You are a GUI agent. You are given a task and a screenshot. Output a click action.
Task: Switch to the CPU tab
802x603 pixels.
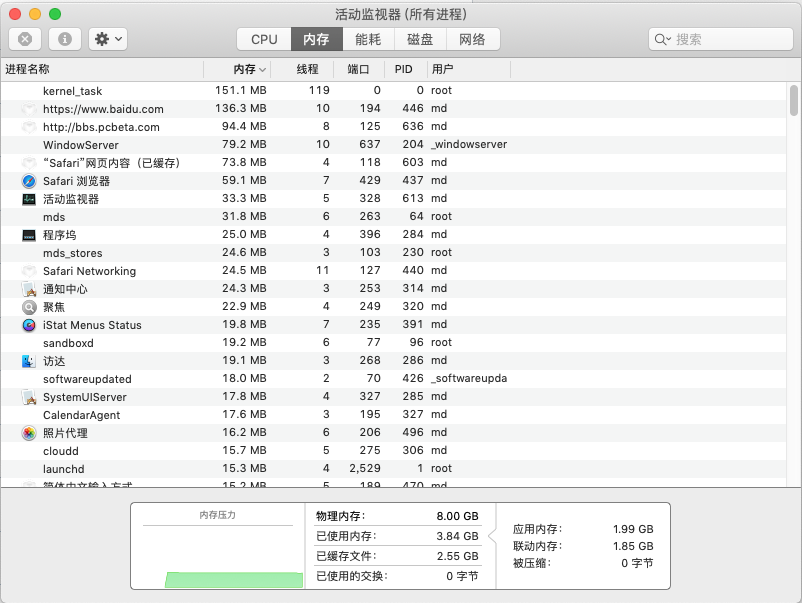tap(264, 39)
